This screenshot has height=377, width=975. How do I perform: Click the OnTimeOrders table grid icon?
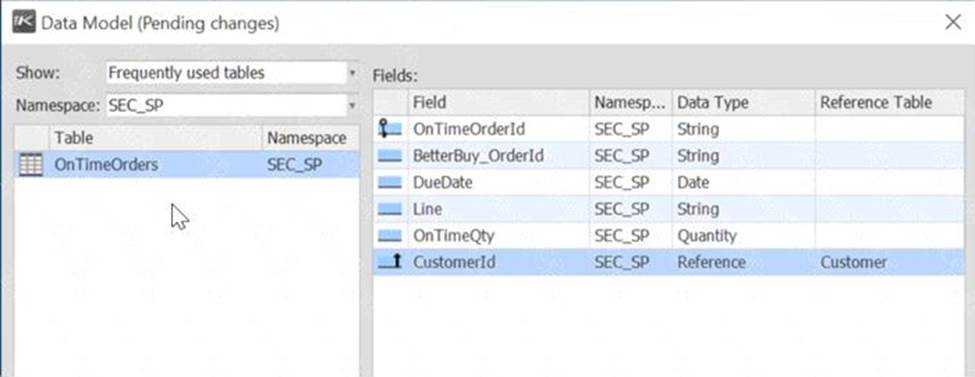(31, 165)
